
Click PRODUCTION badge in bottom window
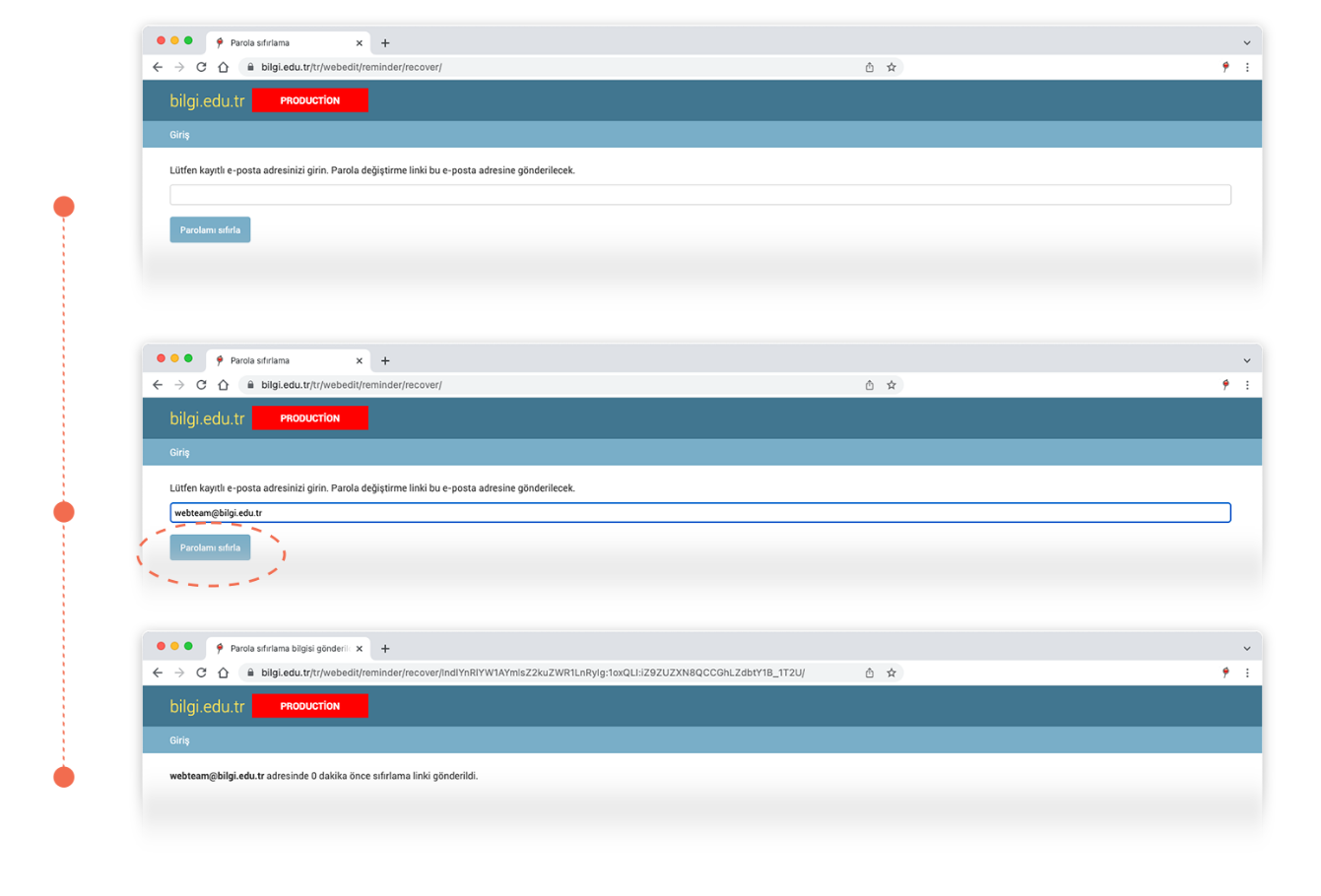(x=309, y=706)
